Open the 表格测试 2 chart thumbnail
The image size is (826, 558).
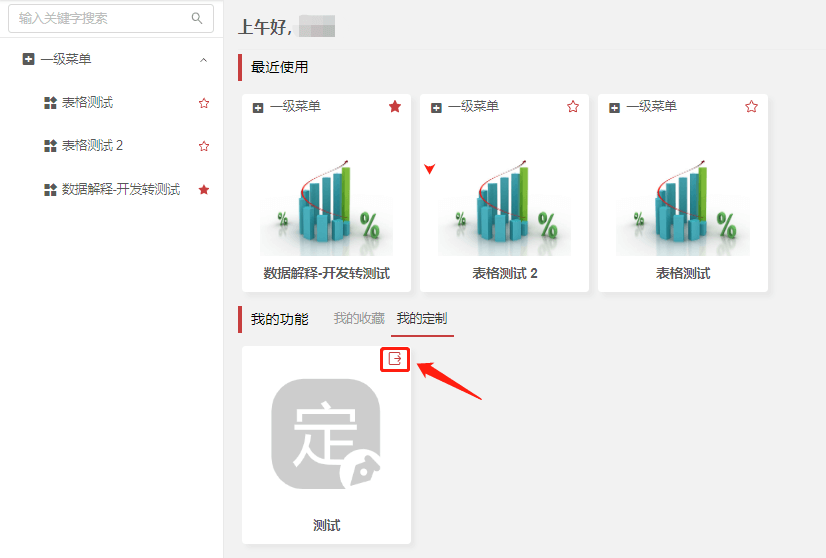504,205
